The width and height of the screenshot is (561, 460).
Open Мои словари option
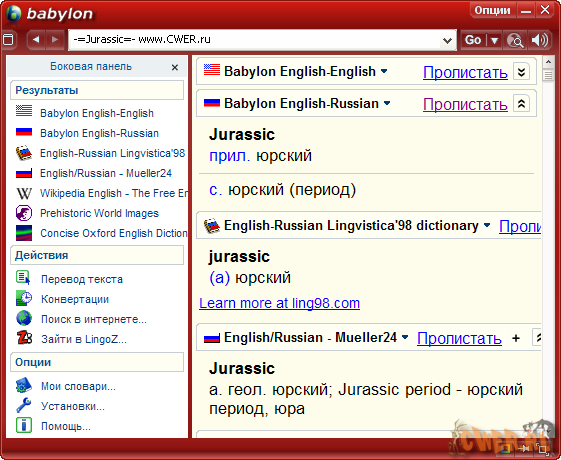(78, 386)
